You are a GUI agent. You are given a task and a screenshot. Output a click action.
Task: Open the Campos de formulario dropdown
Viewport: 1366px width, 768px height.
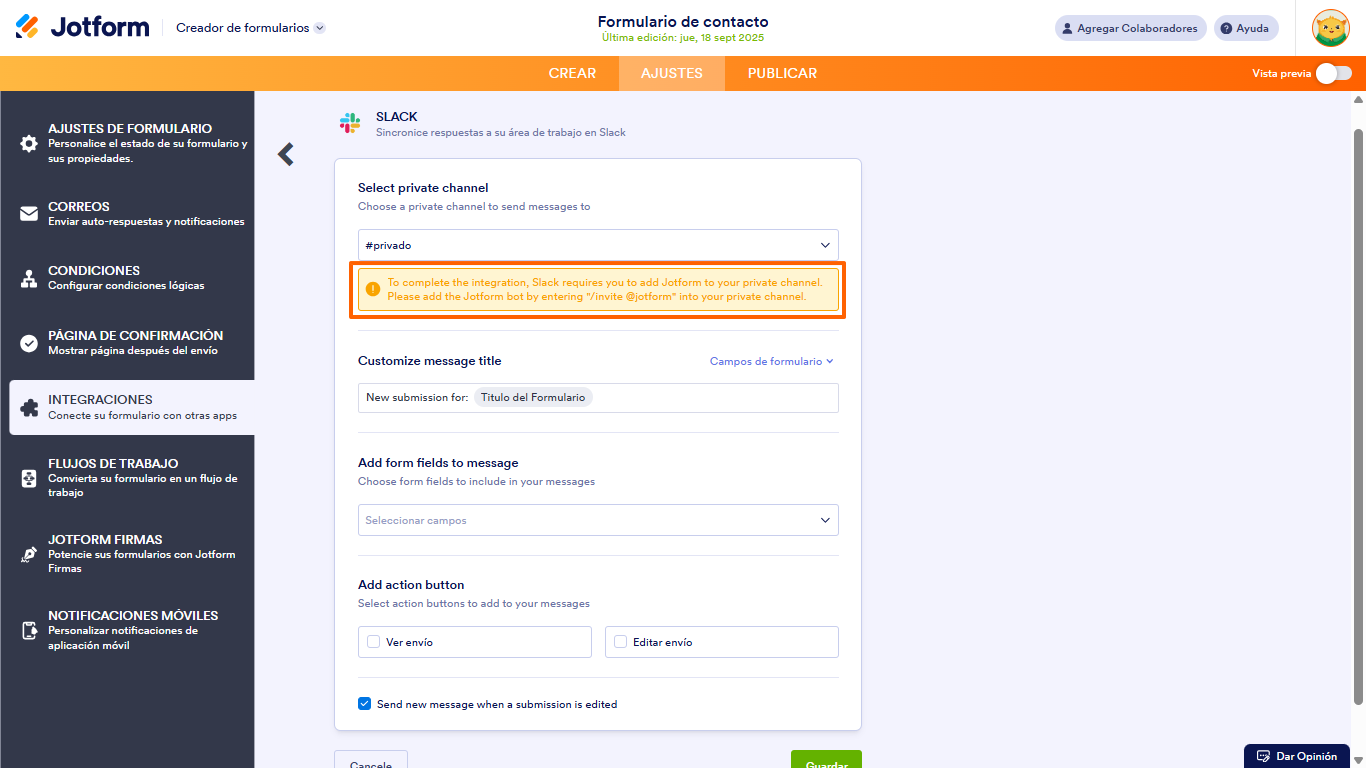click(771, 361)
